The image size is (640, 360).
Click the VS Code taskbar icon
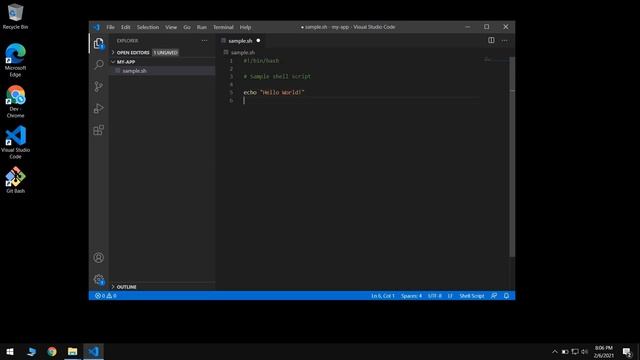pyautogui.click(x=93, y=351)
